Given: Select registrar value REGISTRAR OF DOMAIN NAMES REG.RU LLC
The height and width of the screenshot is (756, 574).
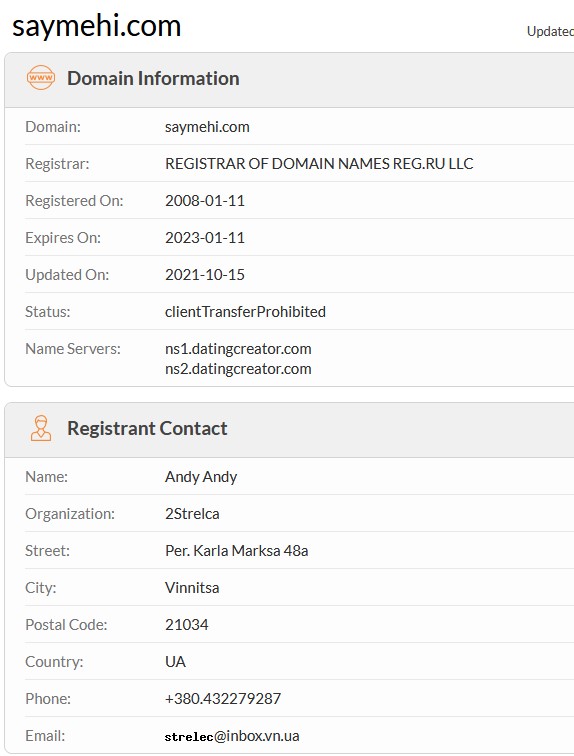Looking at the screenshot, I should click(319, 163).
